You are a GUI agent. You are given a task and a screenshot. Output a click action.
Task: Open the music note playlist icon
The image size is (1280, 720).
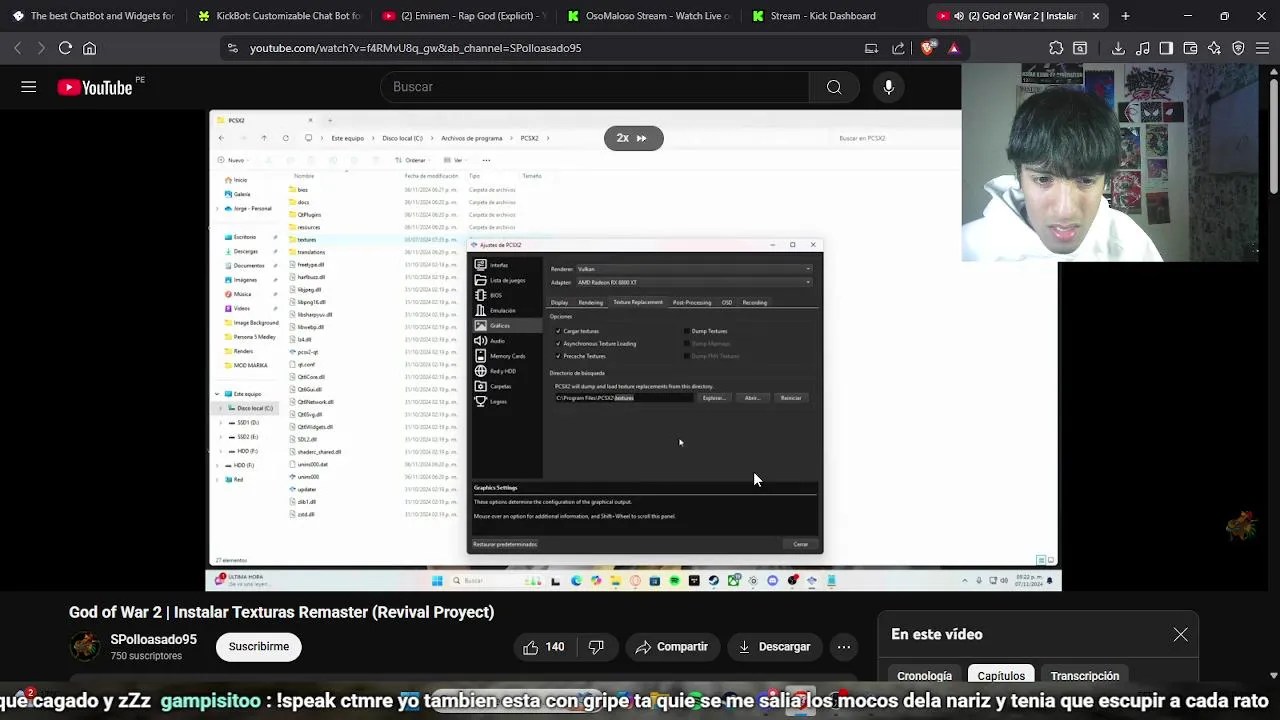pos(1142,48)
